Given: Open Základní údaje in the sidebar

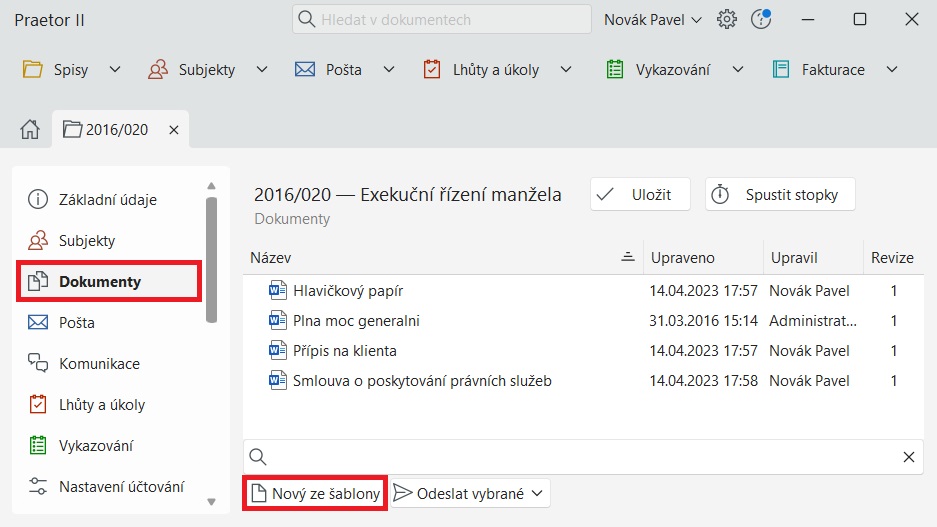Looking at the screenshot, I should point(107,199).
